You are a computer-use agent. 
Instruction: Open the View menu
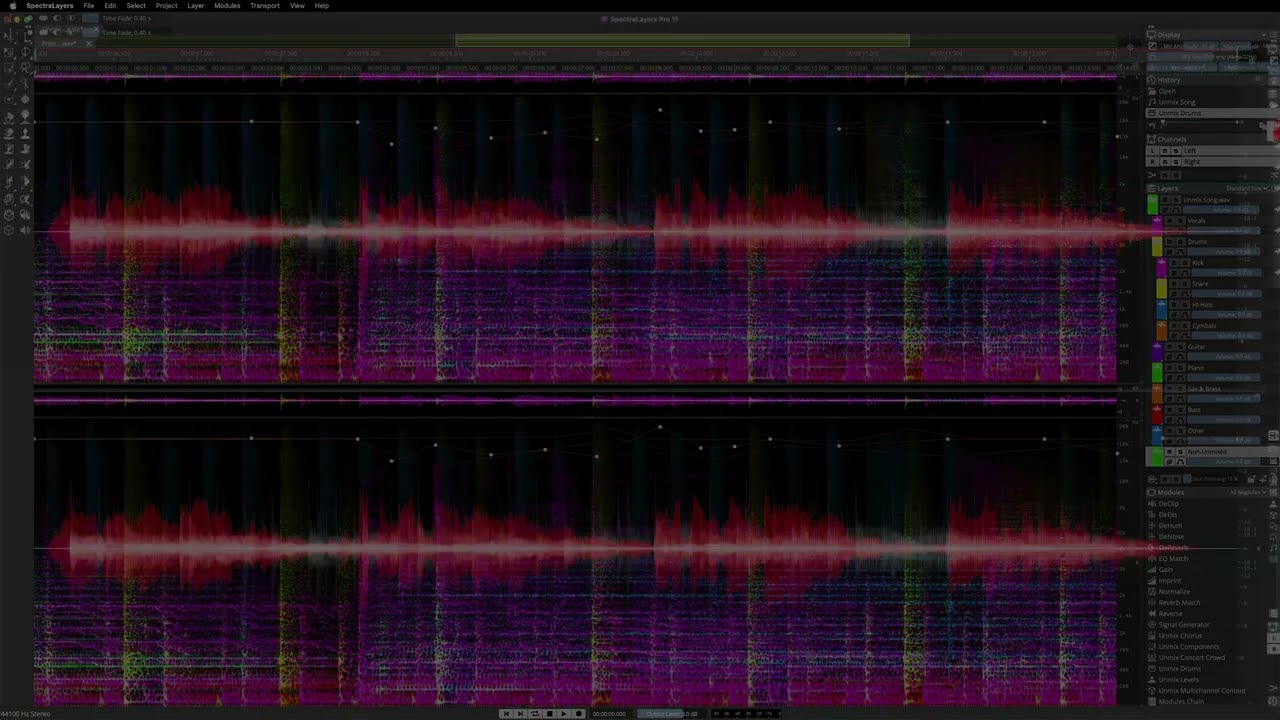click(297, 5)
